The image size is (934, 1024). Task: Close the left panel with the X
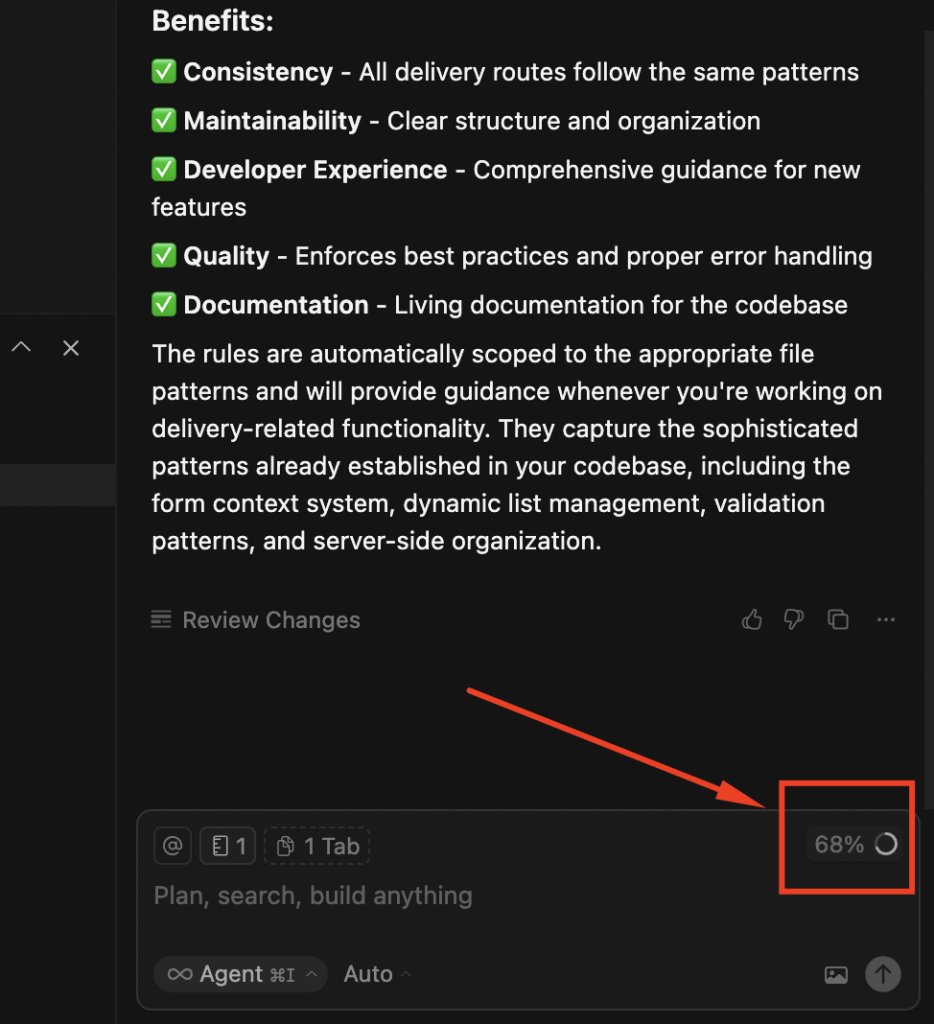71,348
